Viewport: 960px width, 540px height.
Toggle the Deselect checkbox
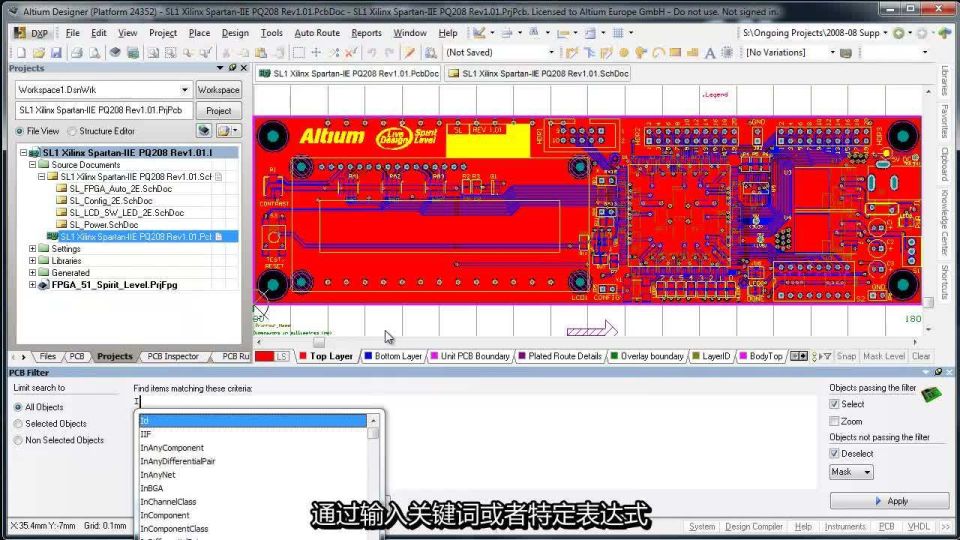point(834,454)
